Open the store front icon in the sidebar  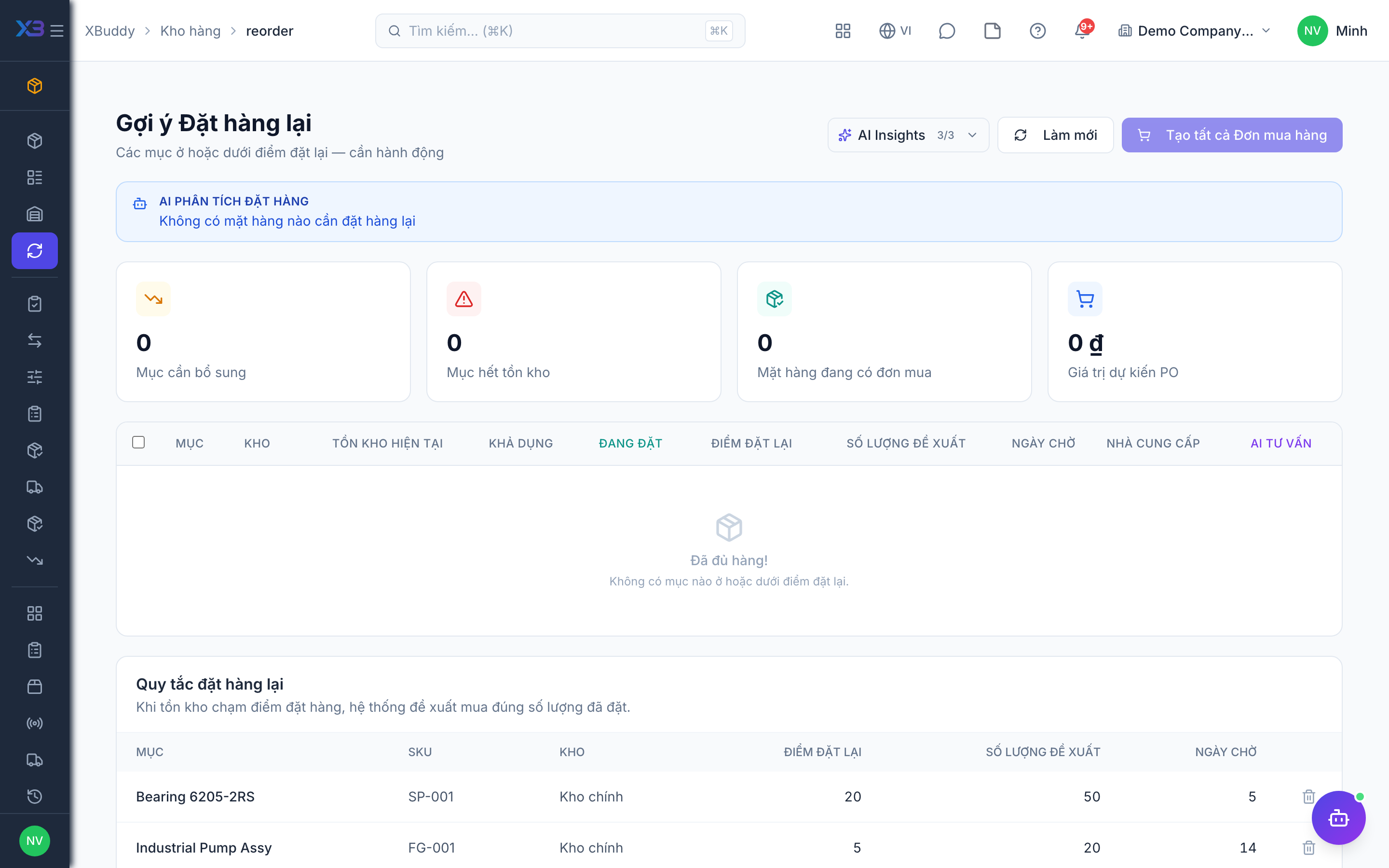click(34, 687)
